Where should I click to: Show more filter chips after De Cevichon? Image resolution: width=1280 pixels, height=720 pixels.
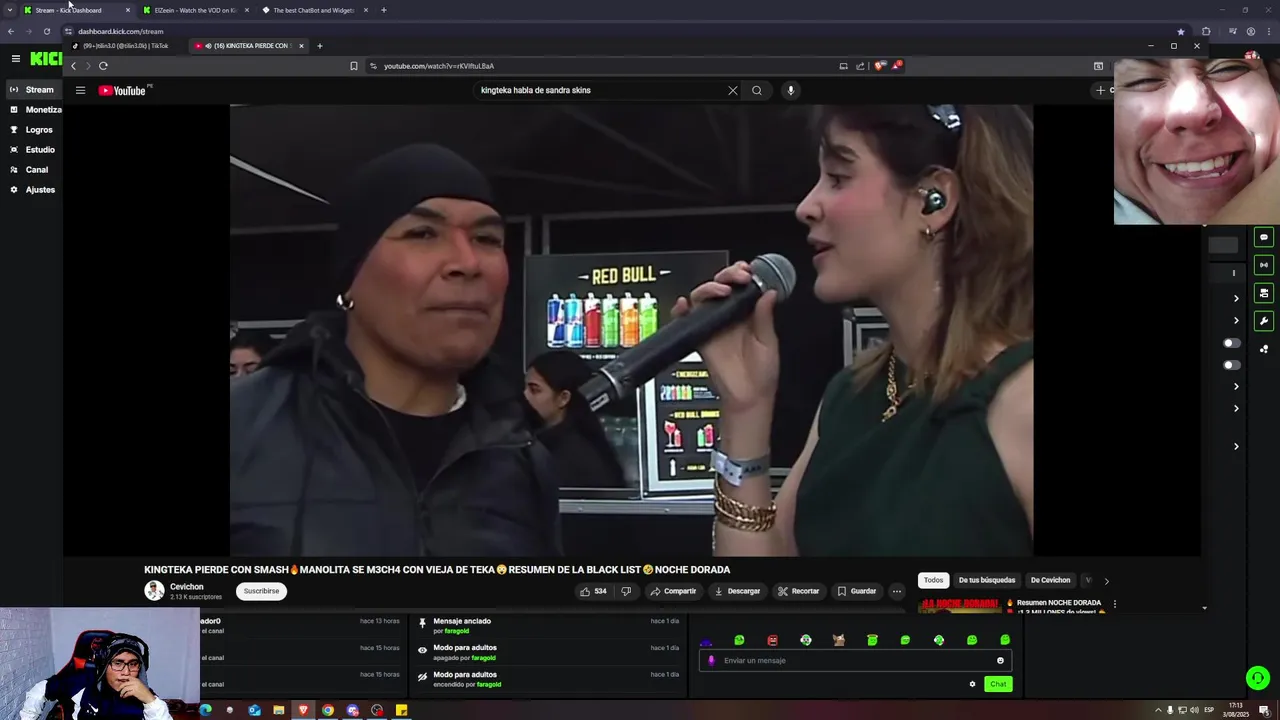pyautogui.click(x=1106, y=581)
